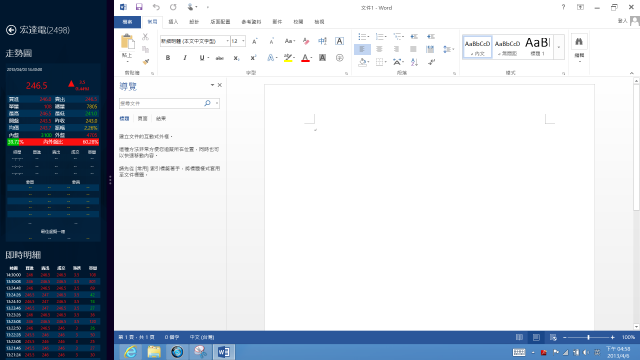Collapse the ribbon with the chevron arrow
640x360 pixels.
point(631,73)
